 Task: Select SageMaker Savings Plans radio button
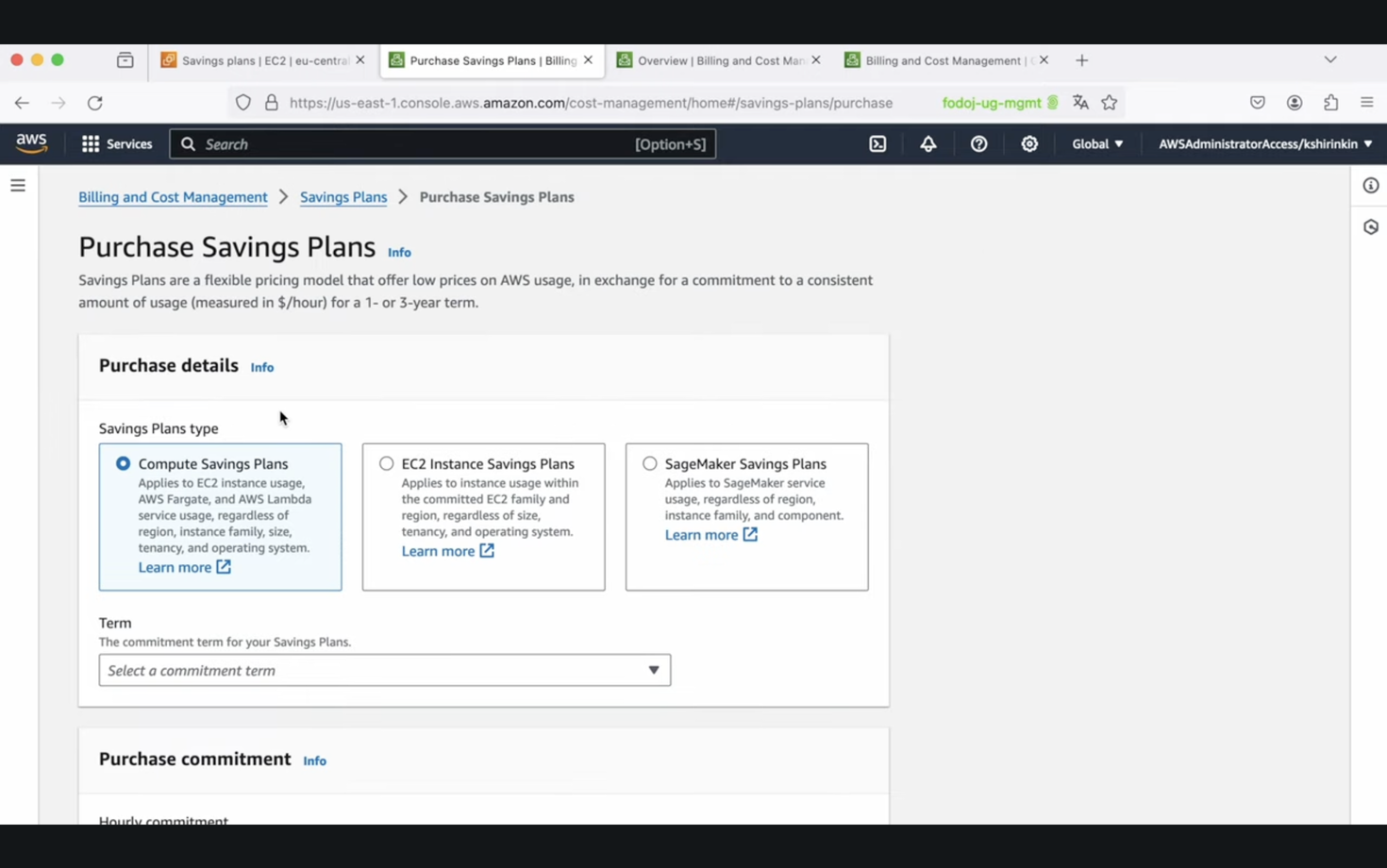pyautogui.click(x=650, y=463)
